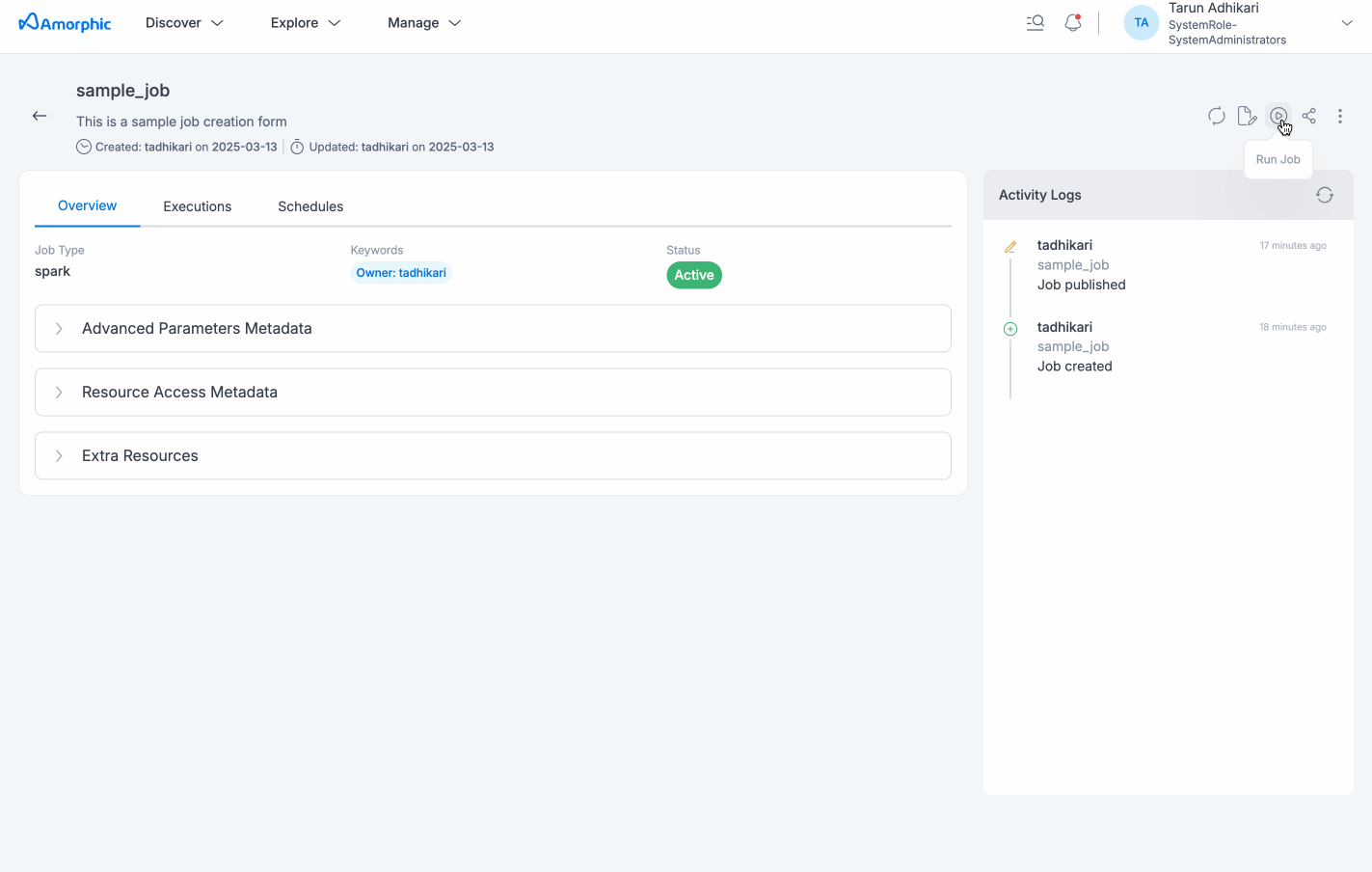Viewport: 1372px width, 872px height.
Task: Expand the Explore chevron arrow
Action: pos(335,23)
